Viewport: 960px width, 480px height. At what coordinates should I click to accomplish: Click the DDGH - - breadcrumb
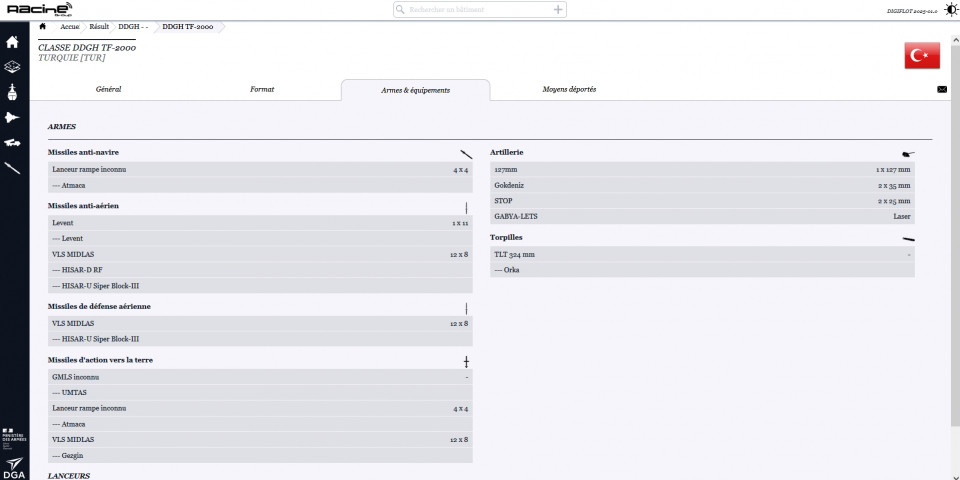pos(133,26)
